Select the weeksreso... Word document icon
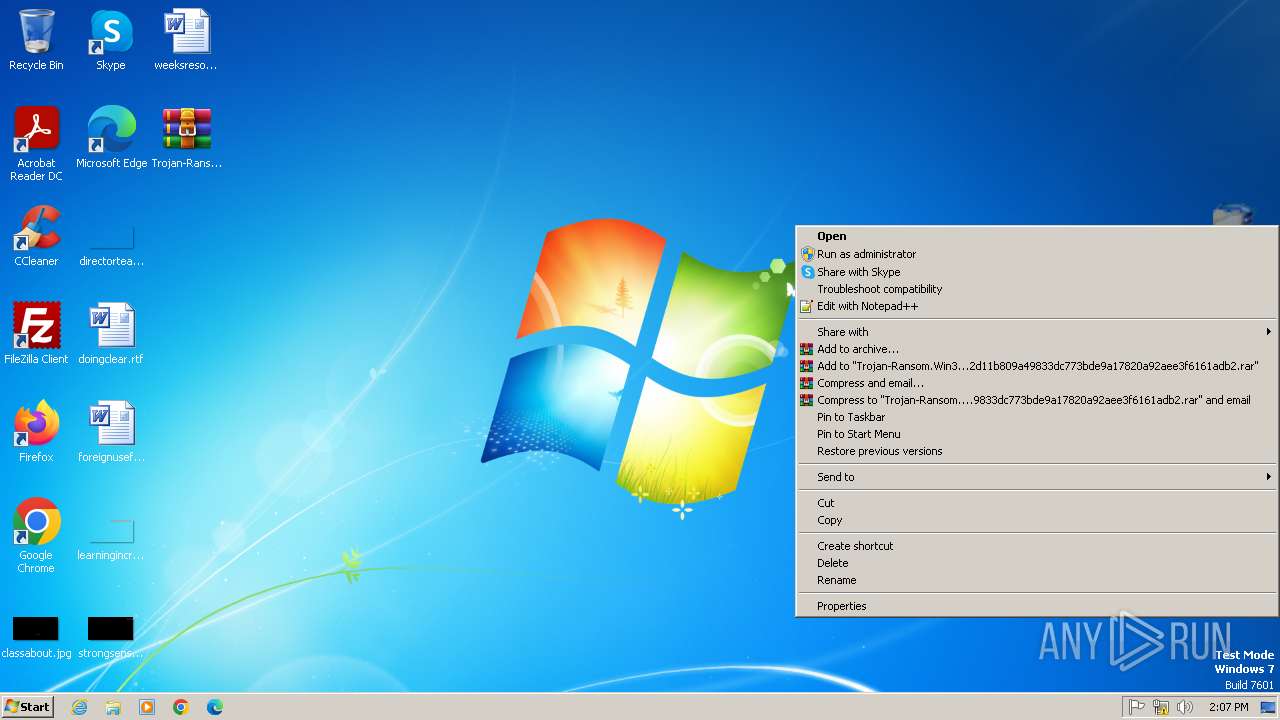Screen dimensions: 1280x720 click(186, 40)
